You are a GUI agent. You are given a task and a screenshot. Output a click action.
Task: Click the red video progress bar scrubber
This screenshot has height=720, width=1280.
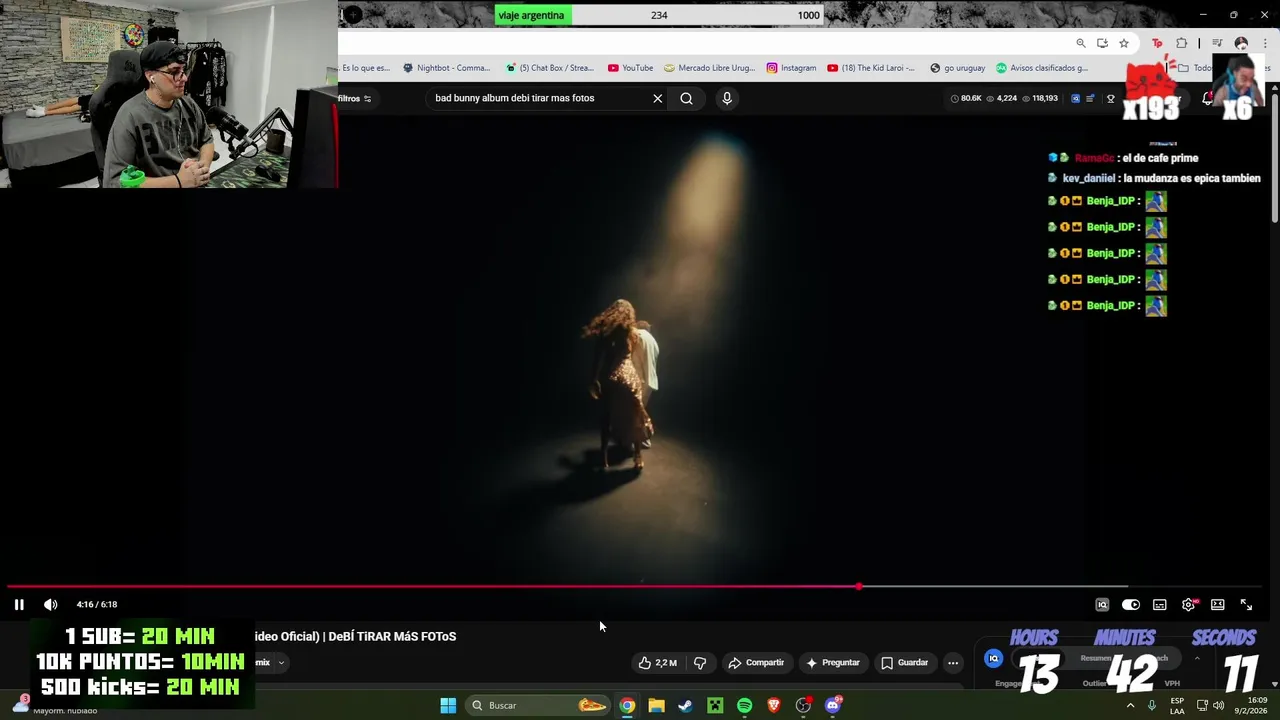click(859, 586)
